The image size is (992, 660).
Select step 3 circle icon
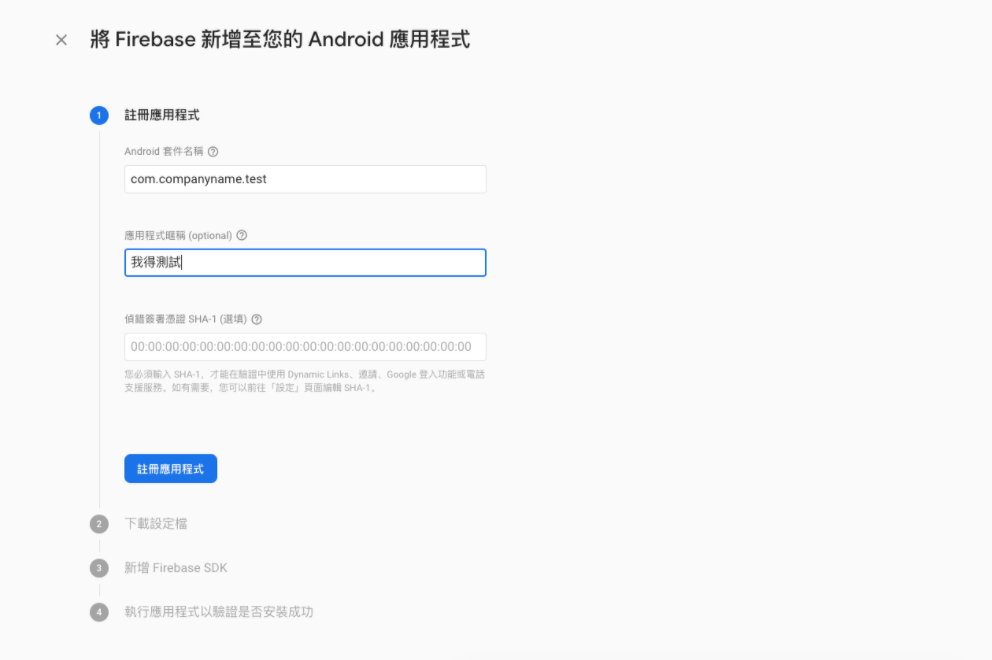coord(99,568)
